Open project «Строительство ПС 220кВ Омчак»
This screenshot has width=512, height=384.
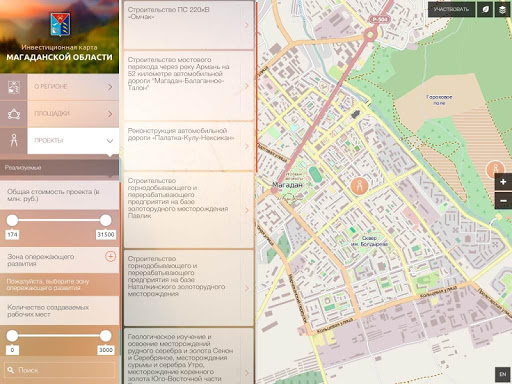tap(189, 25)
